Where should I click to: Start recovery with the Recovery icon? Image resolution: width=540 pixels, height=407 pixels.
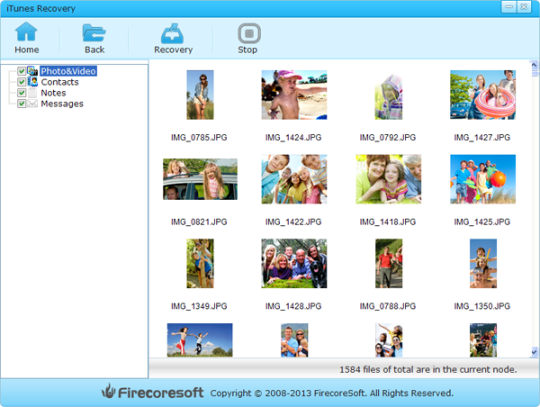pos(172,33)
